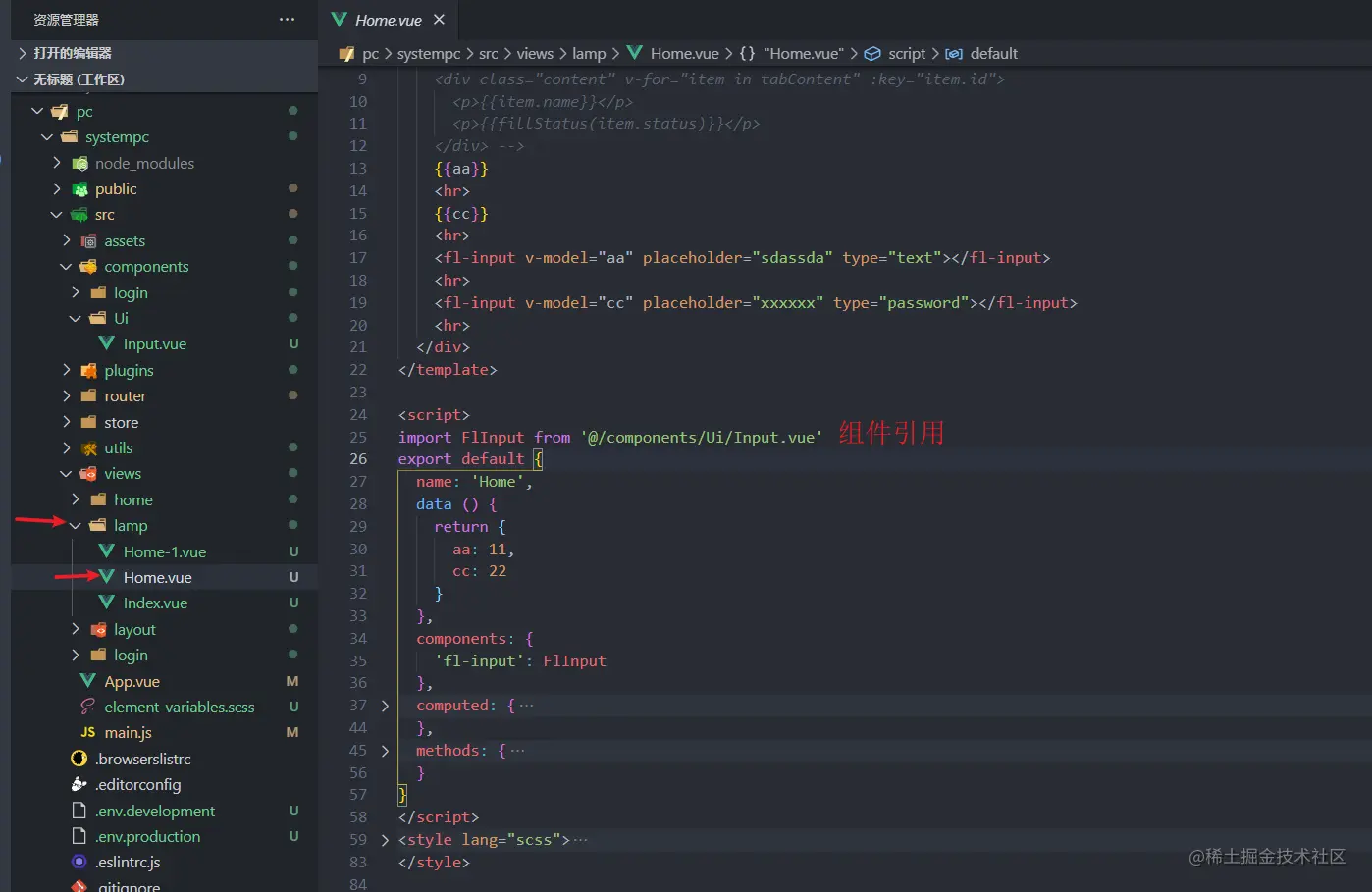Click the .browserslistrc file icon

pyautogui.click(x=79, y=759)
